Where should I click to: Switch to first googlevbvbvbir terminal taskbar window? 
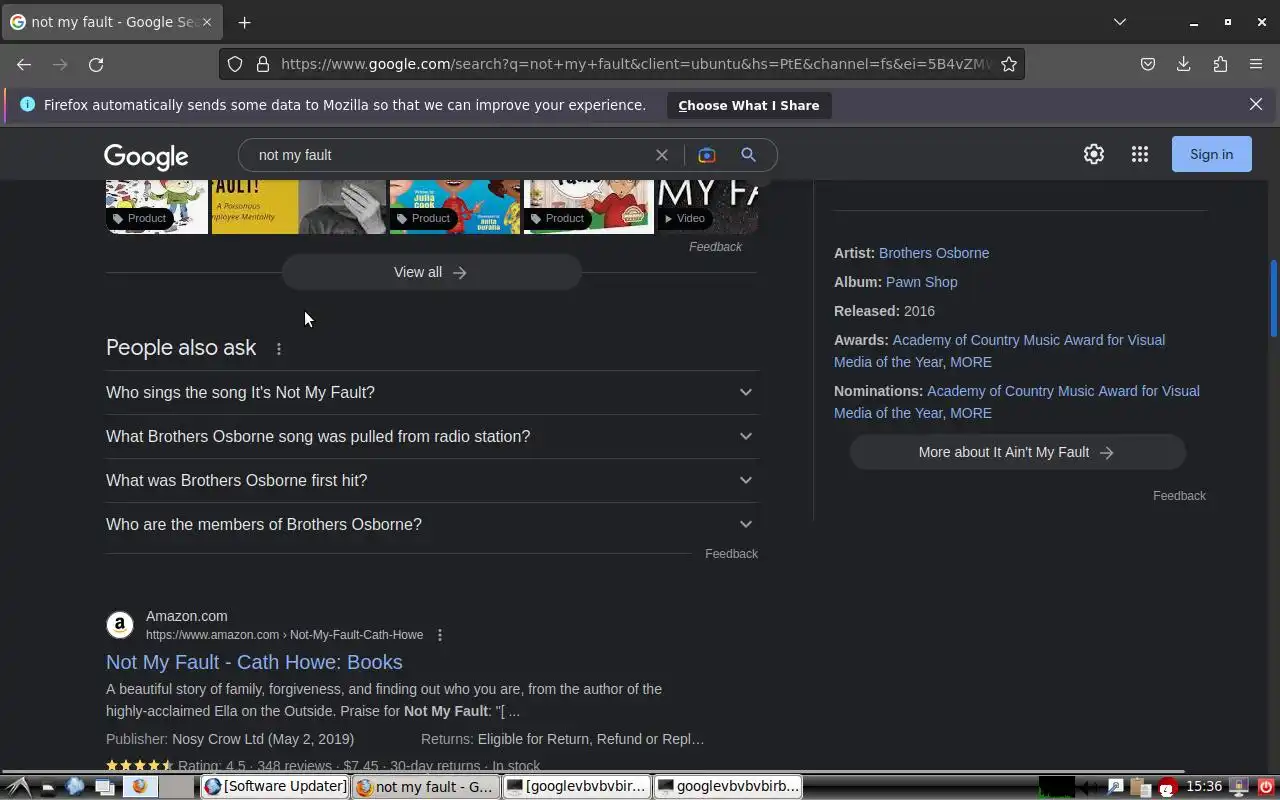576,787
